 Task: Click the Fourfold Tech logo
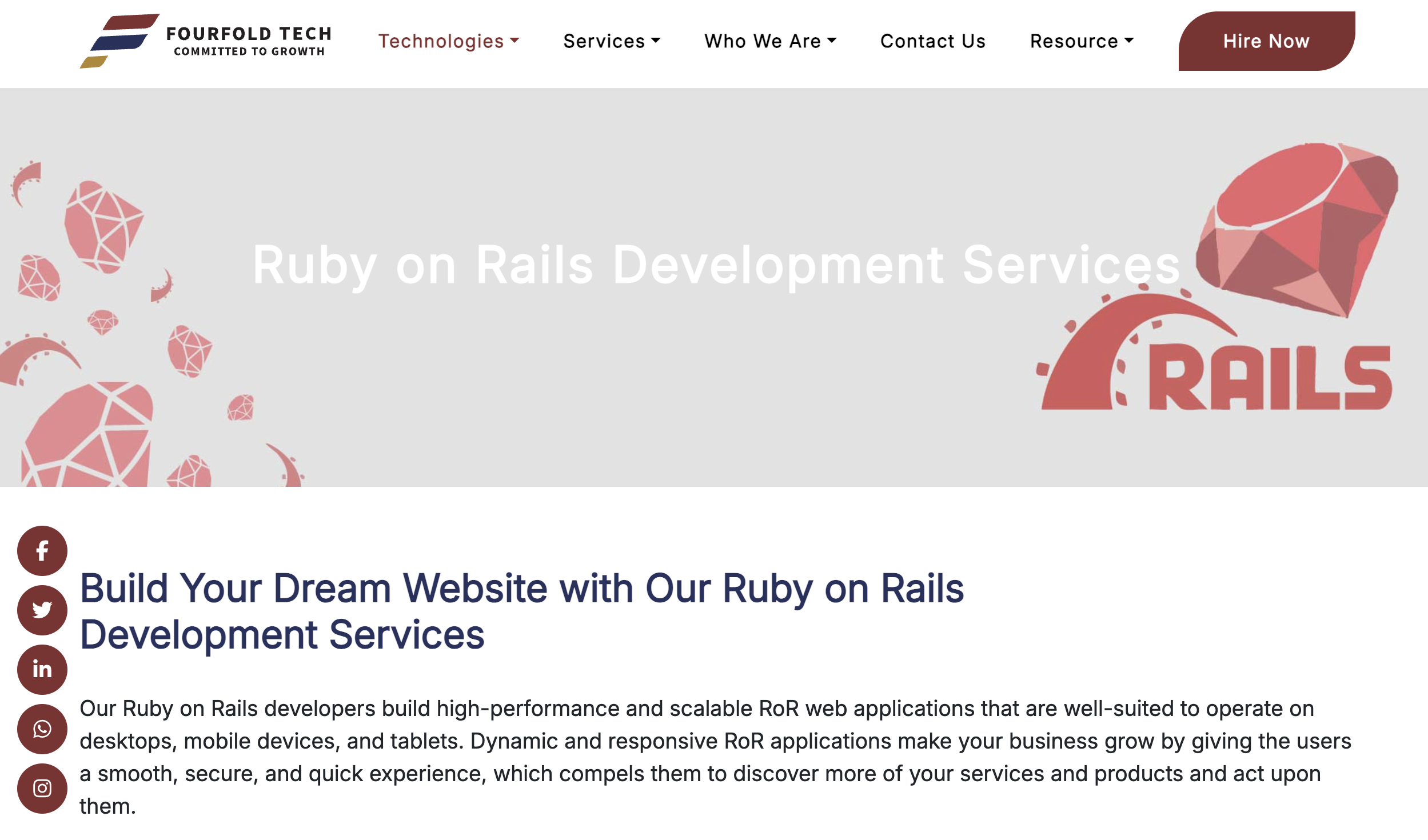206,41
